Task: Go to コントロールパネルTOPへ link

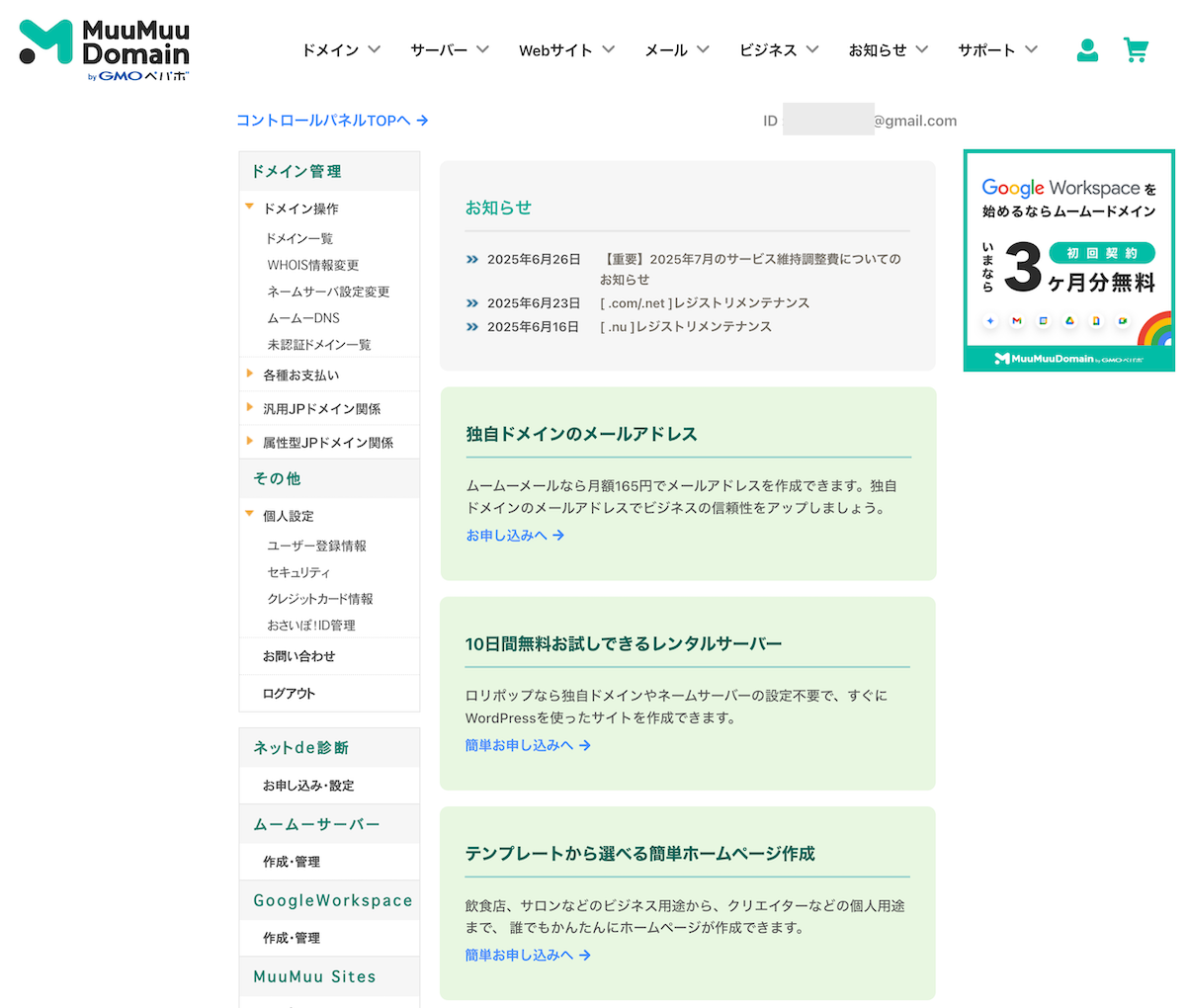Action: click(332, 121)
